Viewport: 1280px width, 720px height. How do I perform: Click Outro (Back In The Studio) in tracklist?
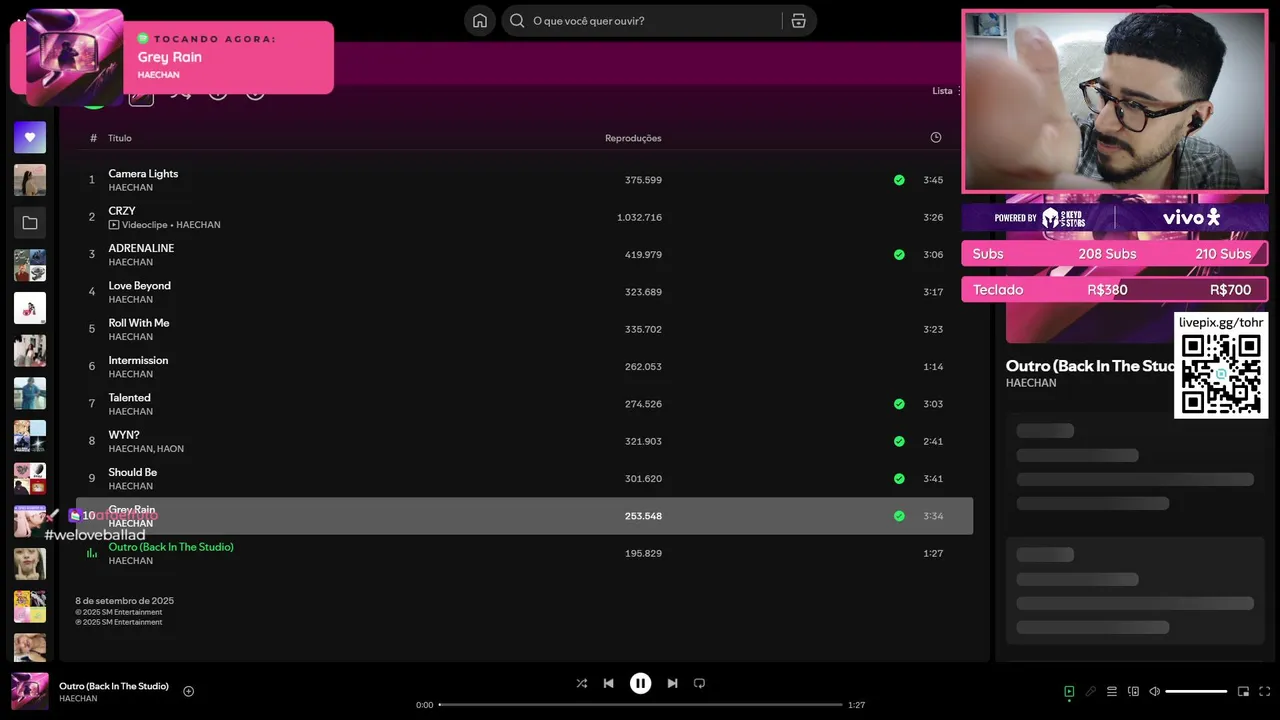(171, 547)
